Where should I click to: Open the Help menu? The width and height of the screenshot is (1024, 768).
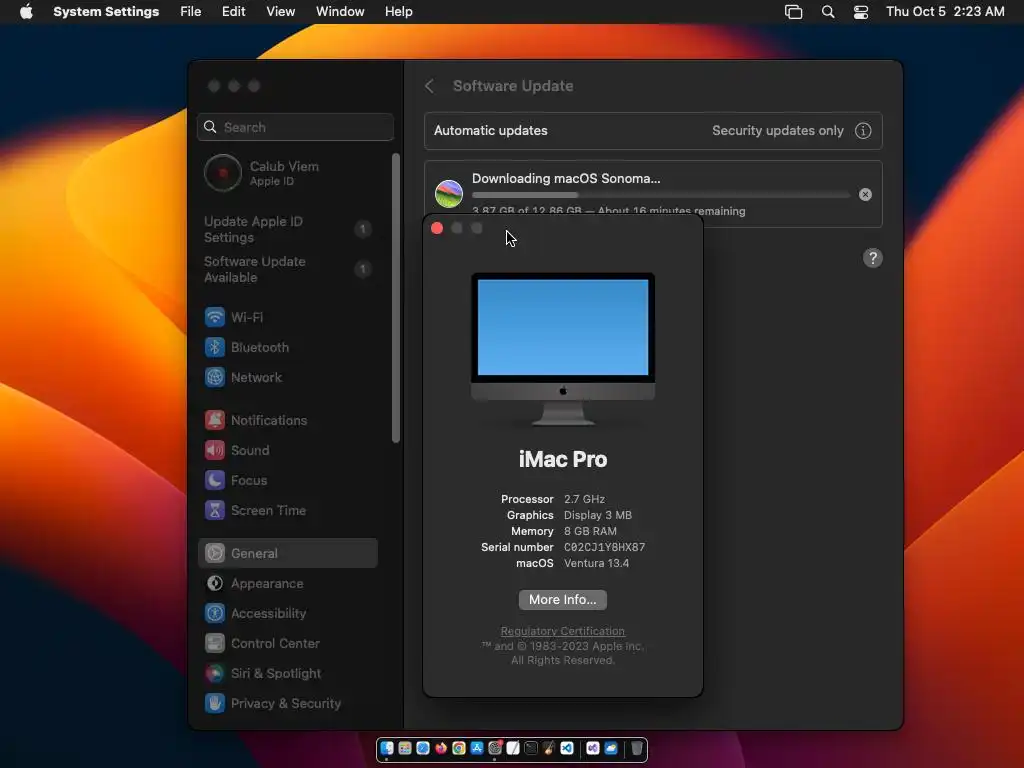click(398, 12)
